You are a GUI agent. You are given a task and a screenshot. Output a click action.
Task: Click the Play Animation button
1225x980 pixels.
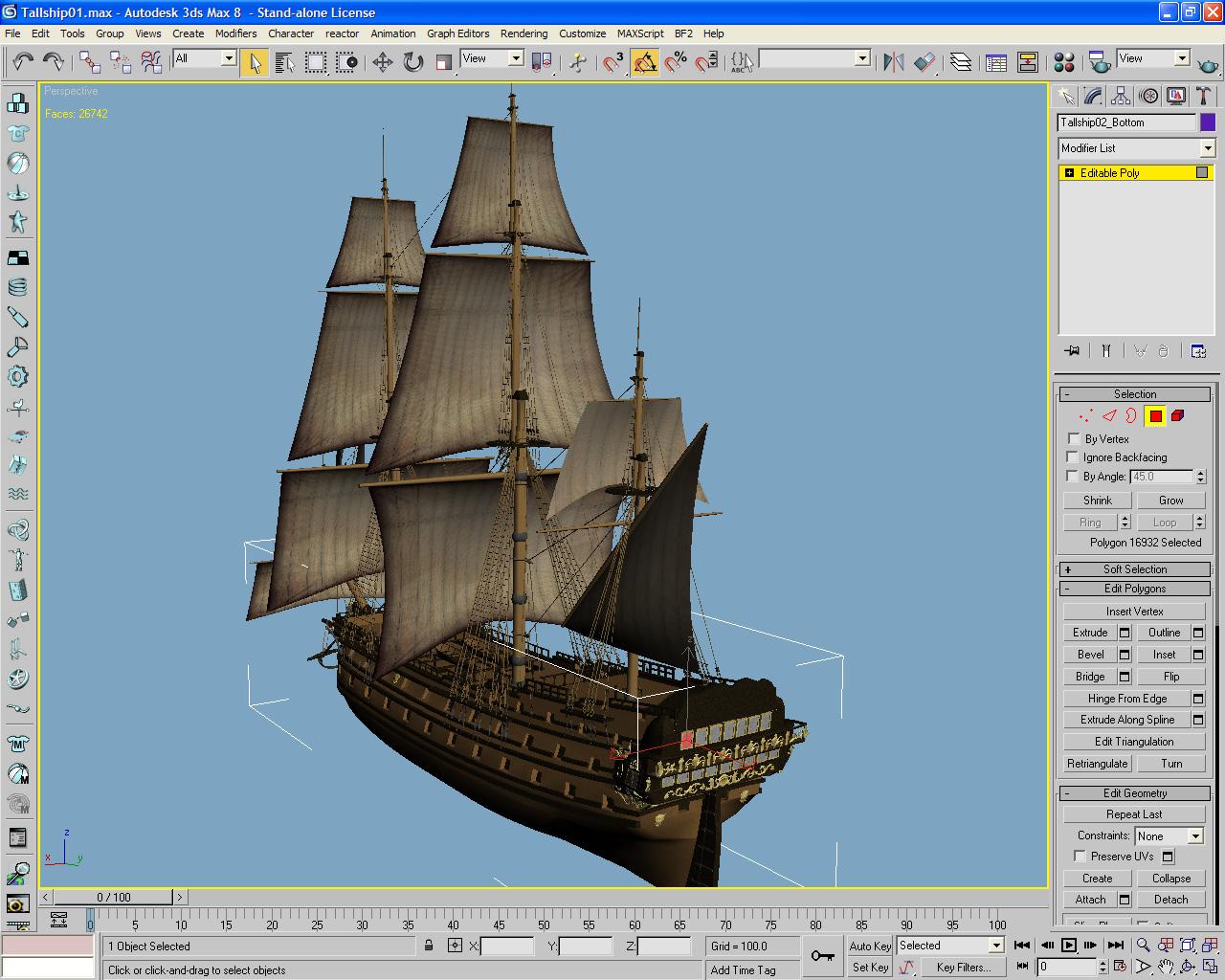(x=1069, y=945)
